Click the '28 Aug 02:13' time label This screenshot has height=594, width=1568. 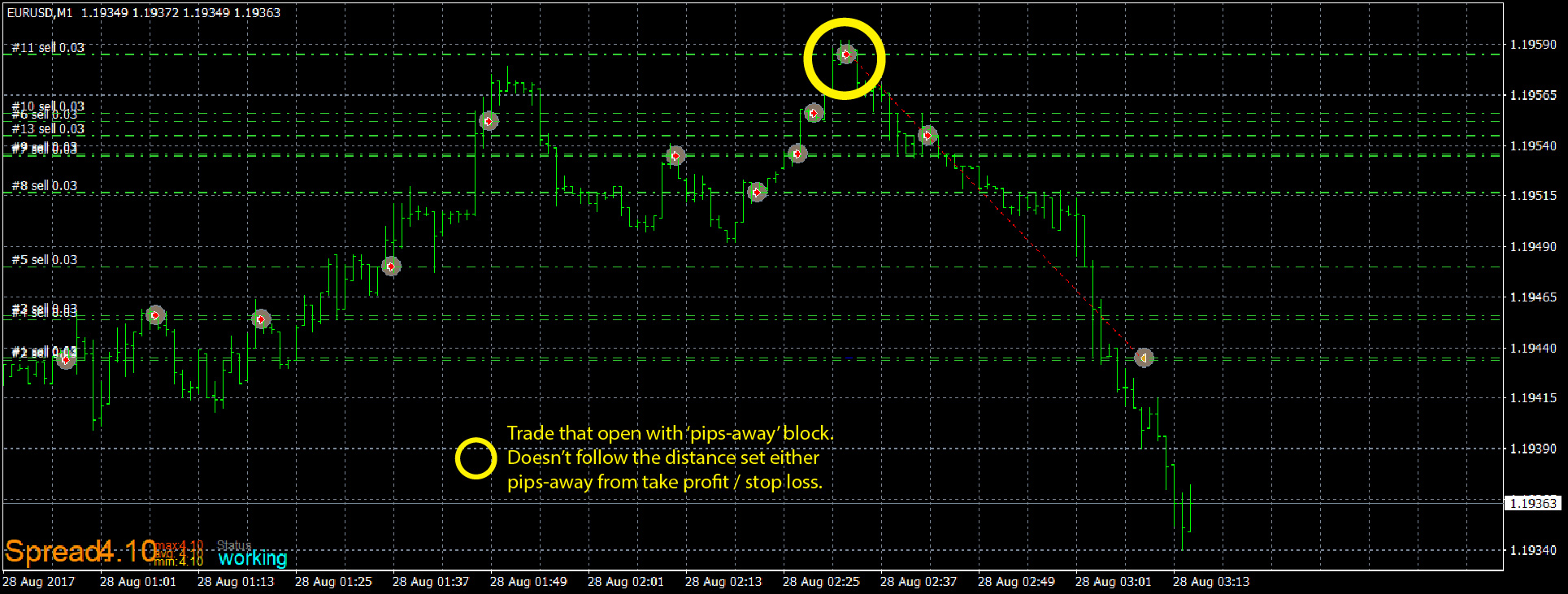[x=723, y=581]
